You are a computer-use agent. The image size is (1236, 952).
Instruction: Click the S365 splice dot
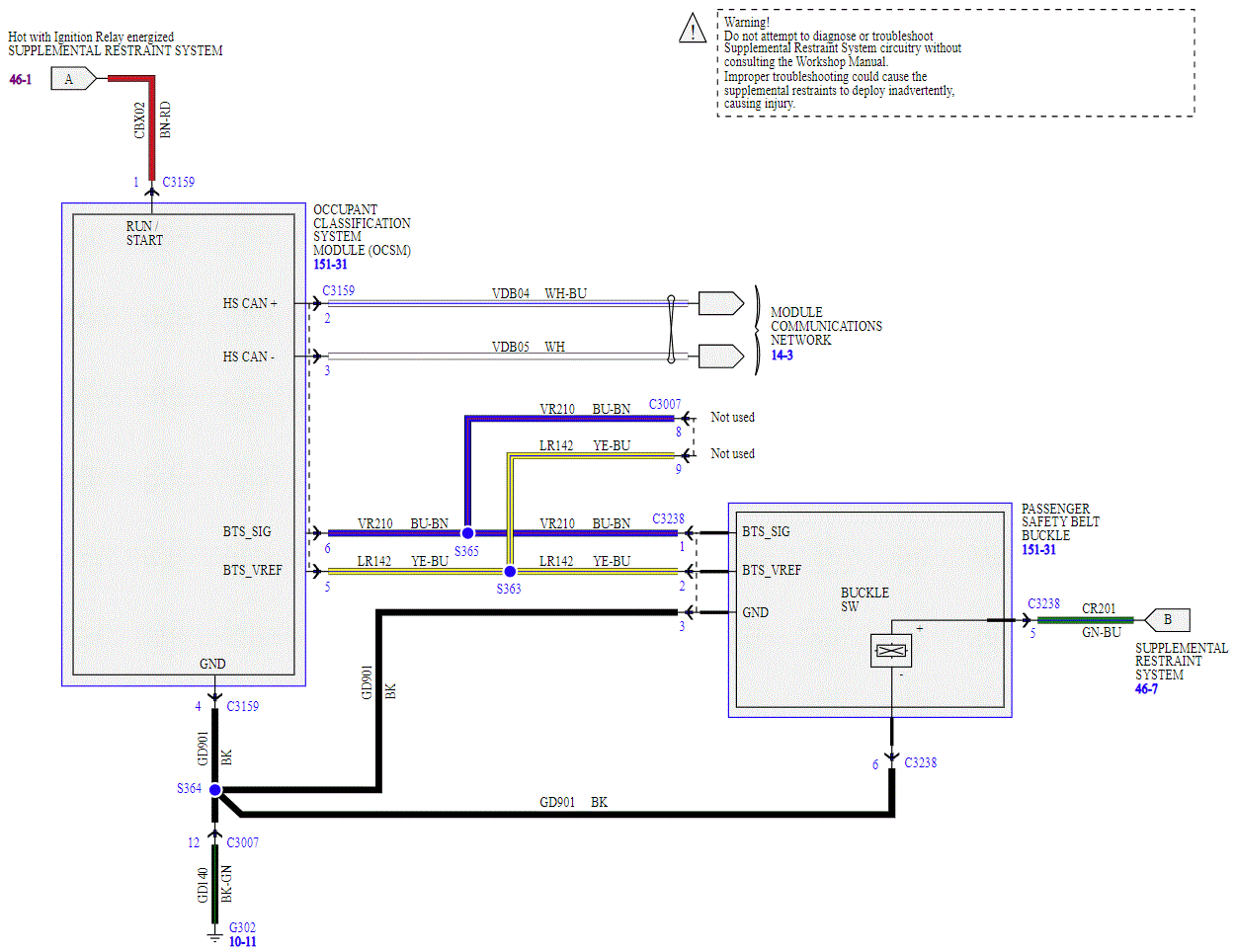tap(467, 533)
